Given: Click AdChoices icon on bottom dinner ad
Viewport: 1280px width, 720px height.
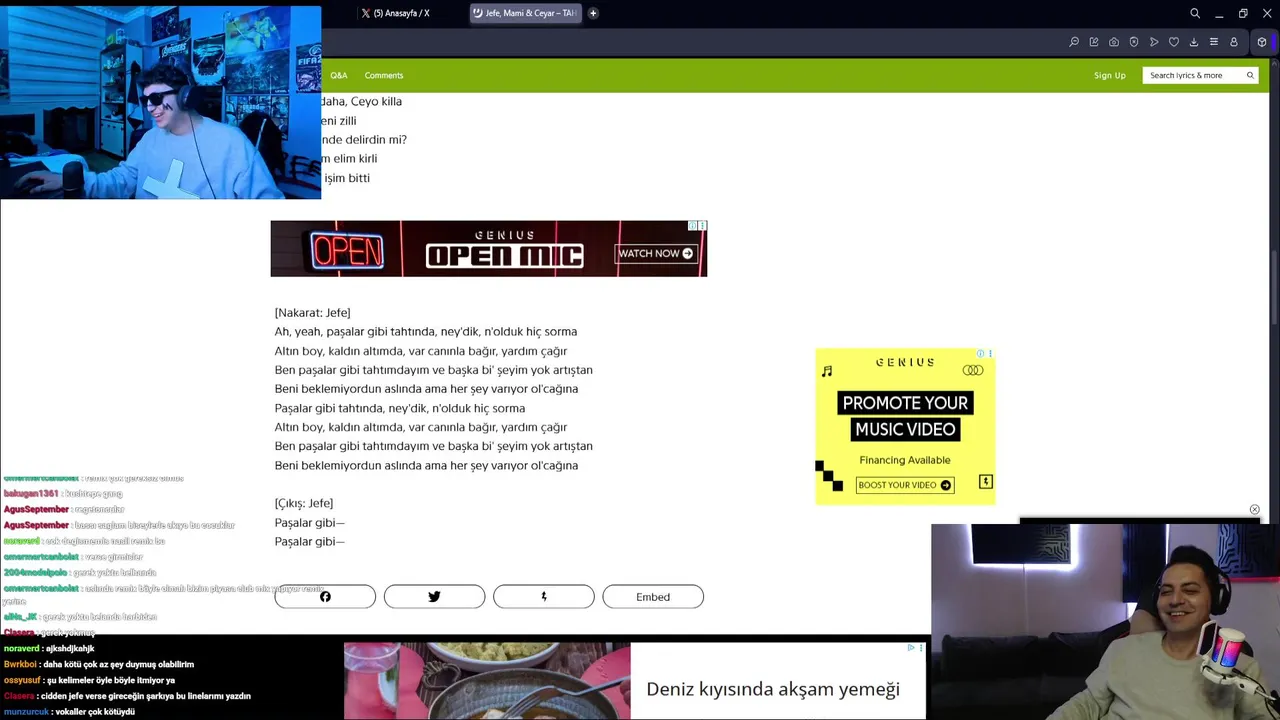Looking at the screenshot, I should click(x=911, y=648).
